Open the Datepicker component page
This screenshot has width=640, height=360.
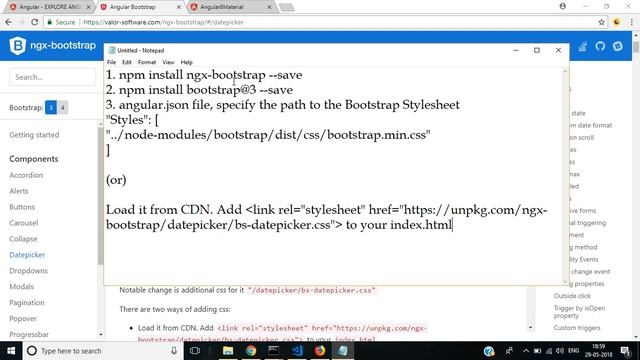pyautogui.click(x=27, y=255)
